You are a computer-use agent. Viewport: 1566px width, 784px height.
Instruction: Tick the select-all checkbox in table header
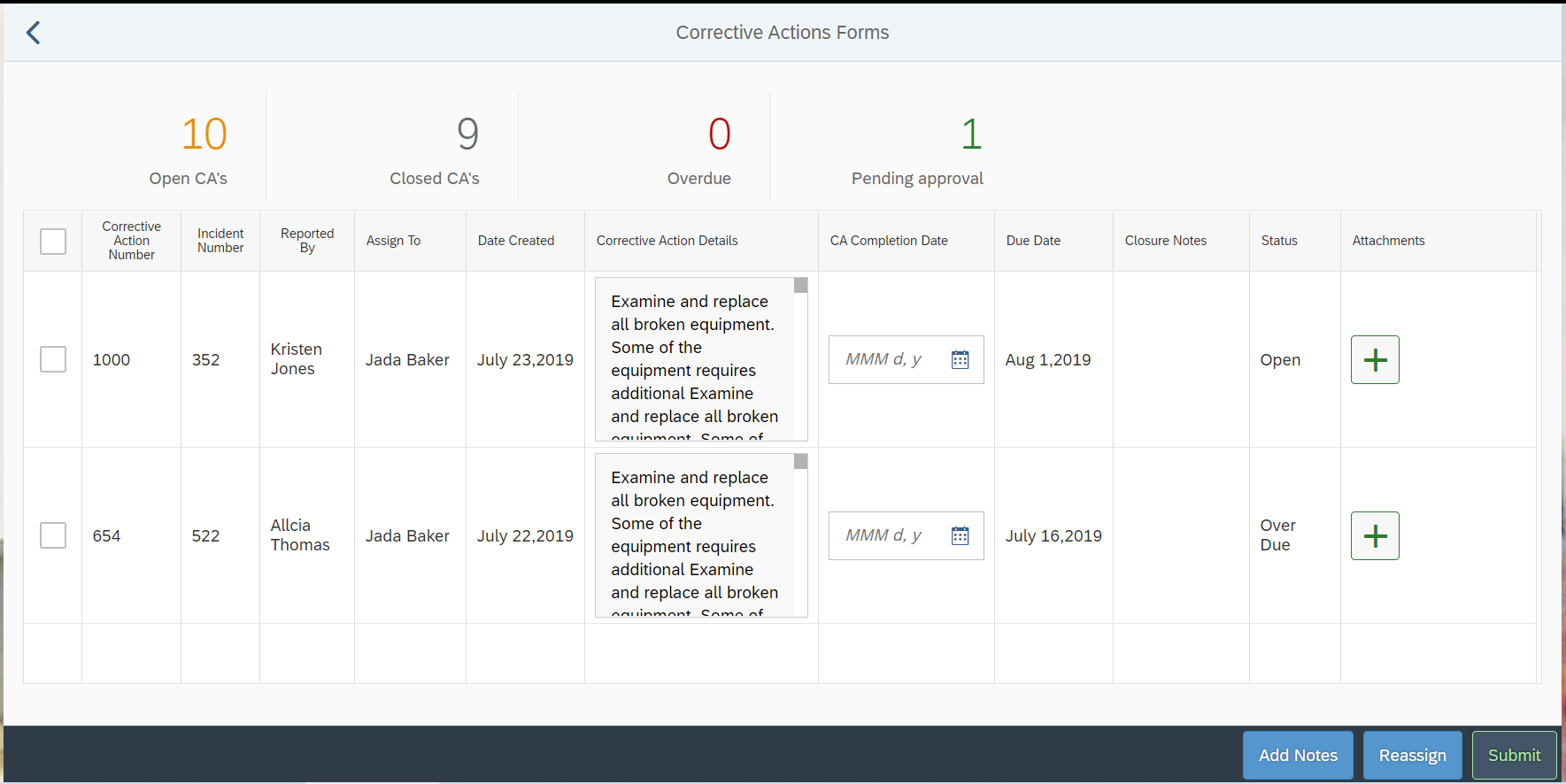(53, 241)
